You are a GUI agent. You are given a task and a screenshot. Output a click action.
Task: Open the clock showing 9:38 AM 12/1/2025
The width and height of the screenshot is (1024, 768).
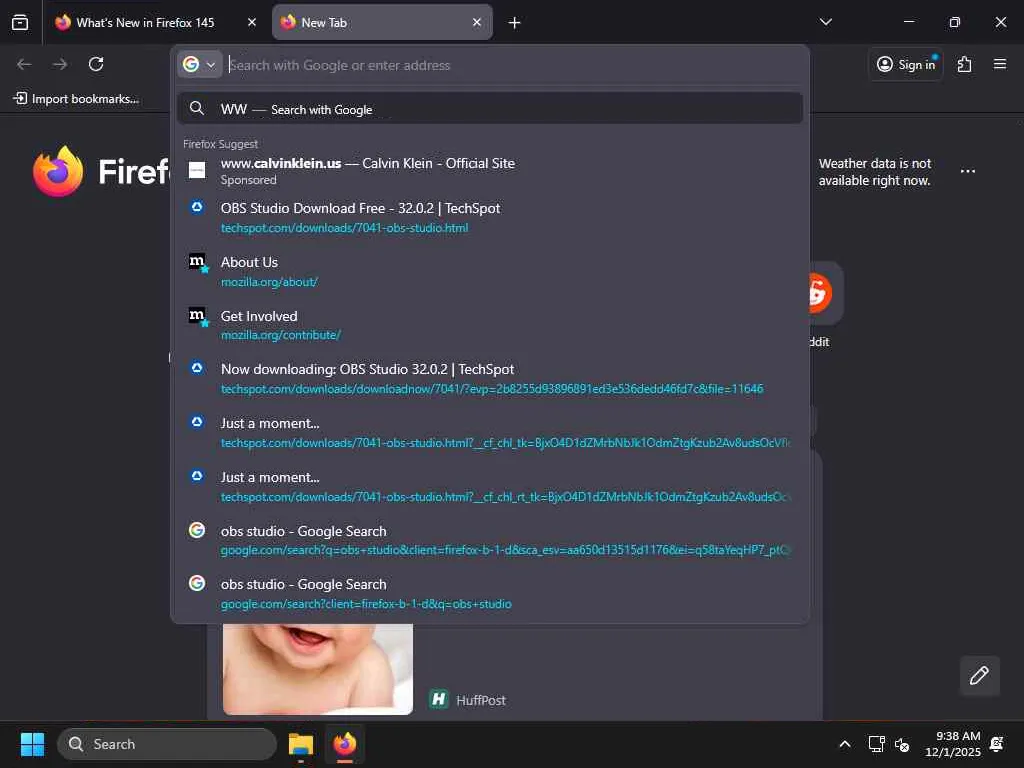[953, 744]
